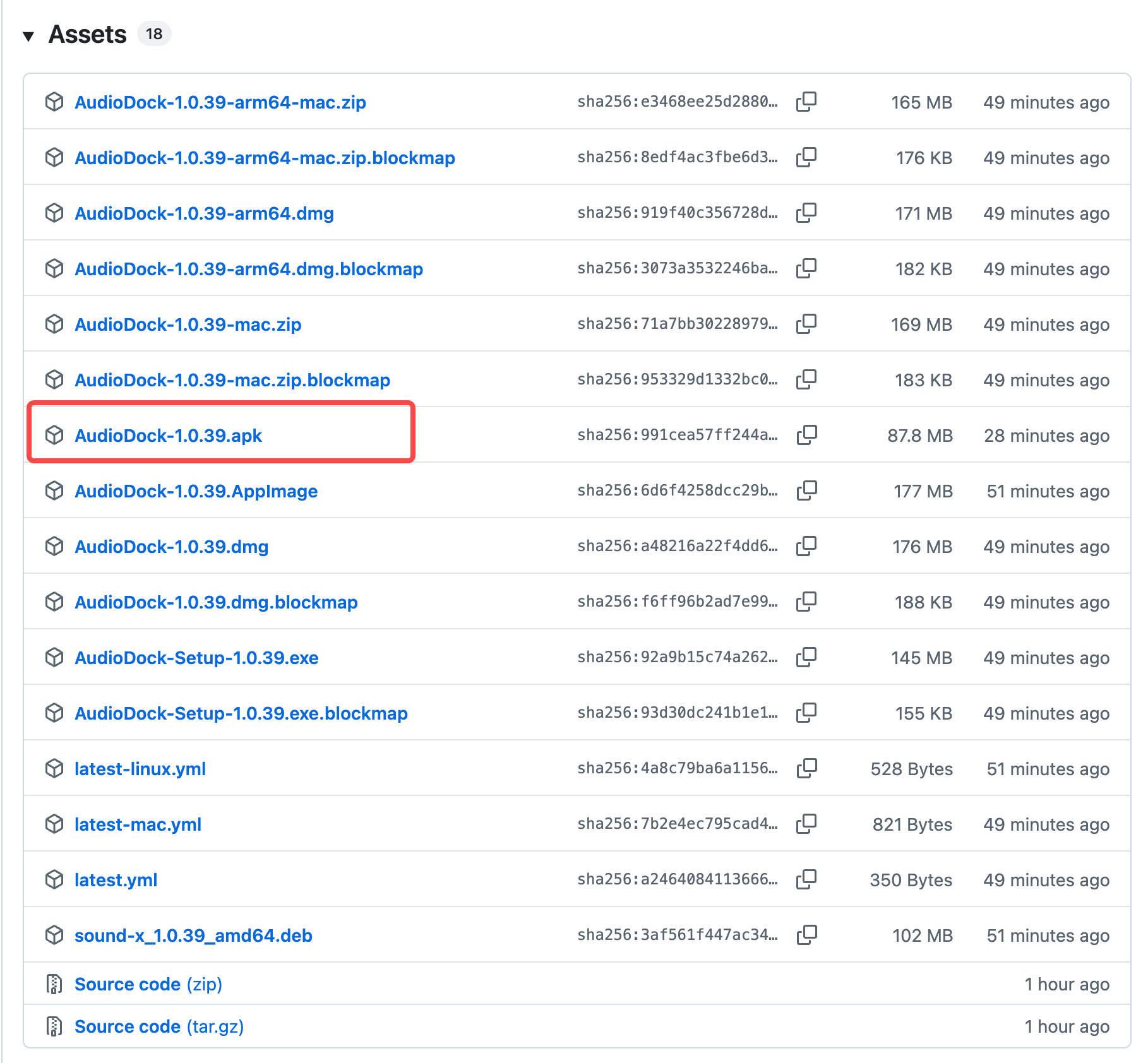Screen dimensions: 1148x1063
Task: Copy SHA256 for AudioDock-Setup-1.0.39.exe.blockmap
Action: pyautogui.click(x=806, y=713)
